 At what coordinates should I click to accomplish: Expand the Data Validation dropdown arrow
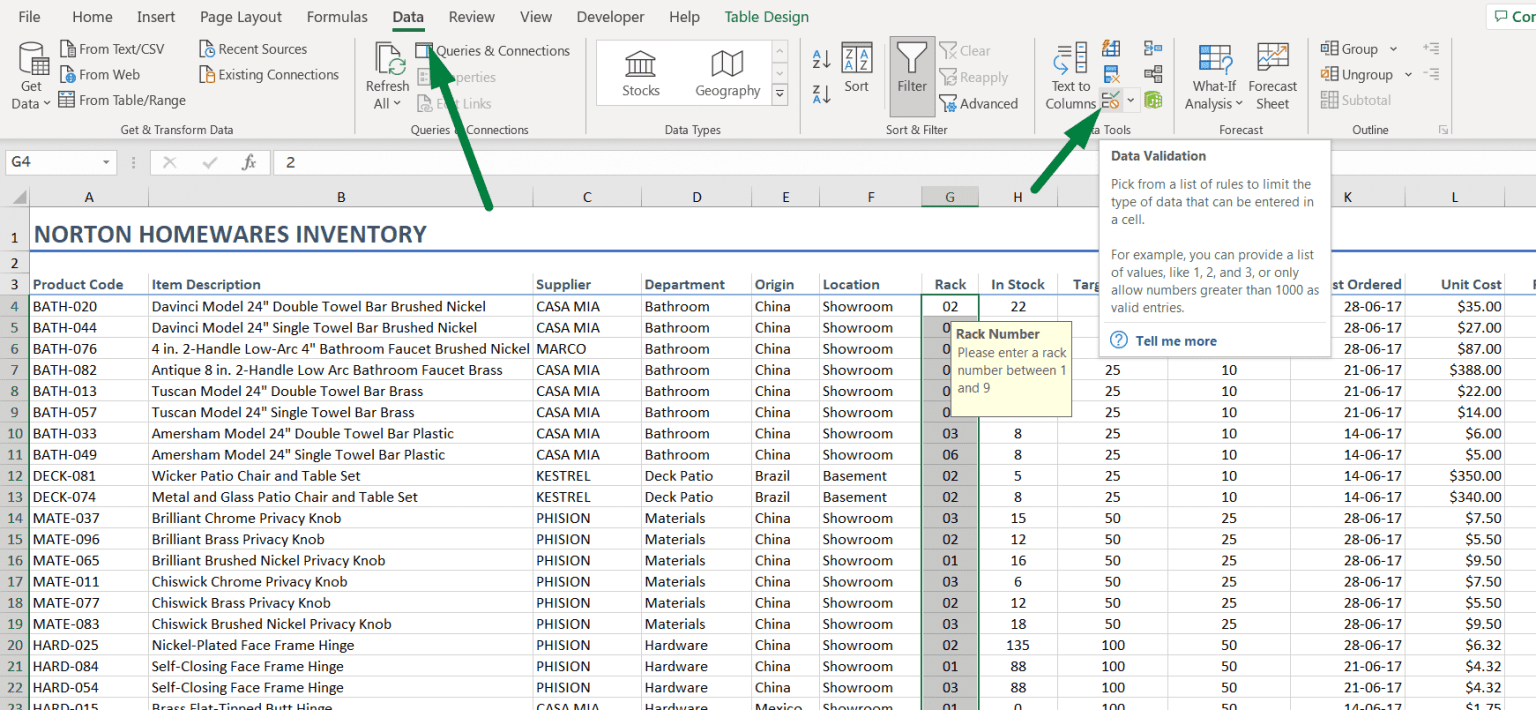point(1130,100)
